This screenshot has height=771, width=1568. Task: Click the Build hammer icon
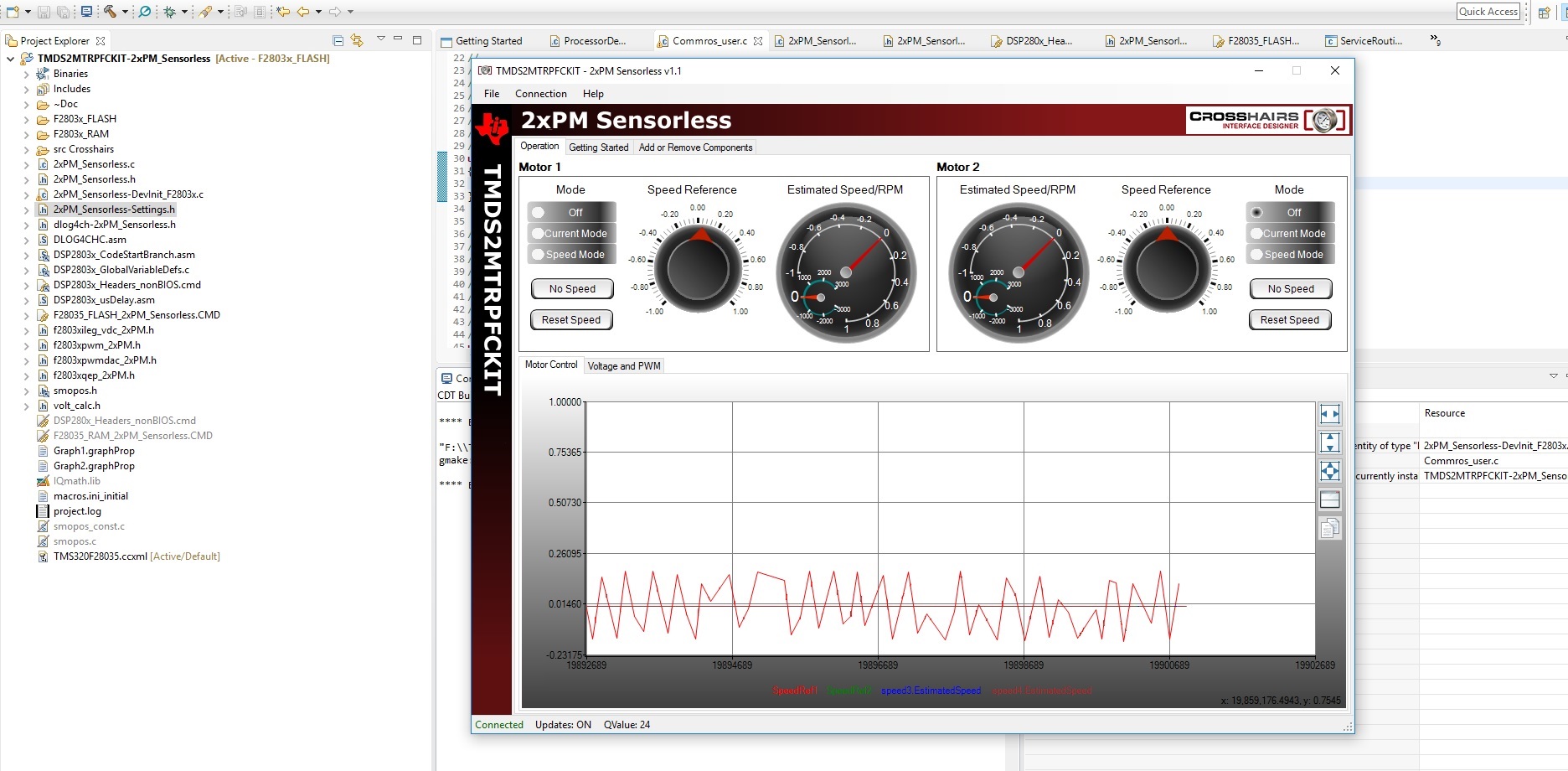(110, 12)
